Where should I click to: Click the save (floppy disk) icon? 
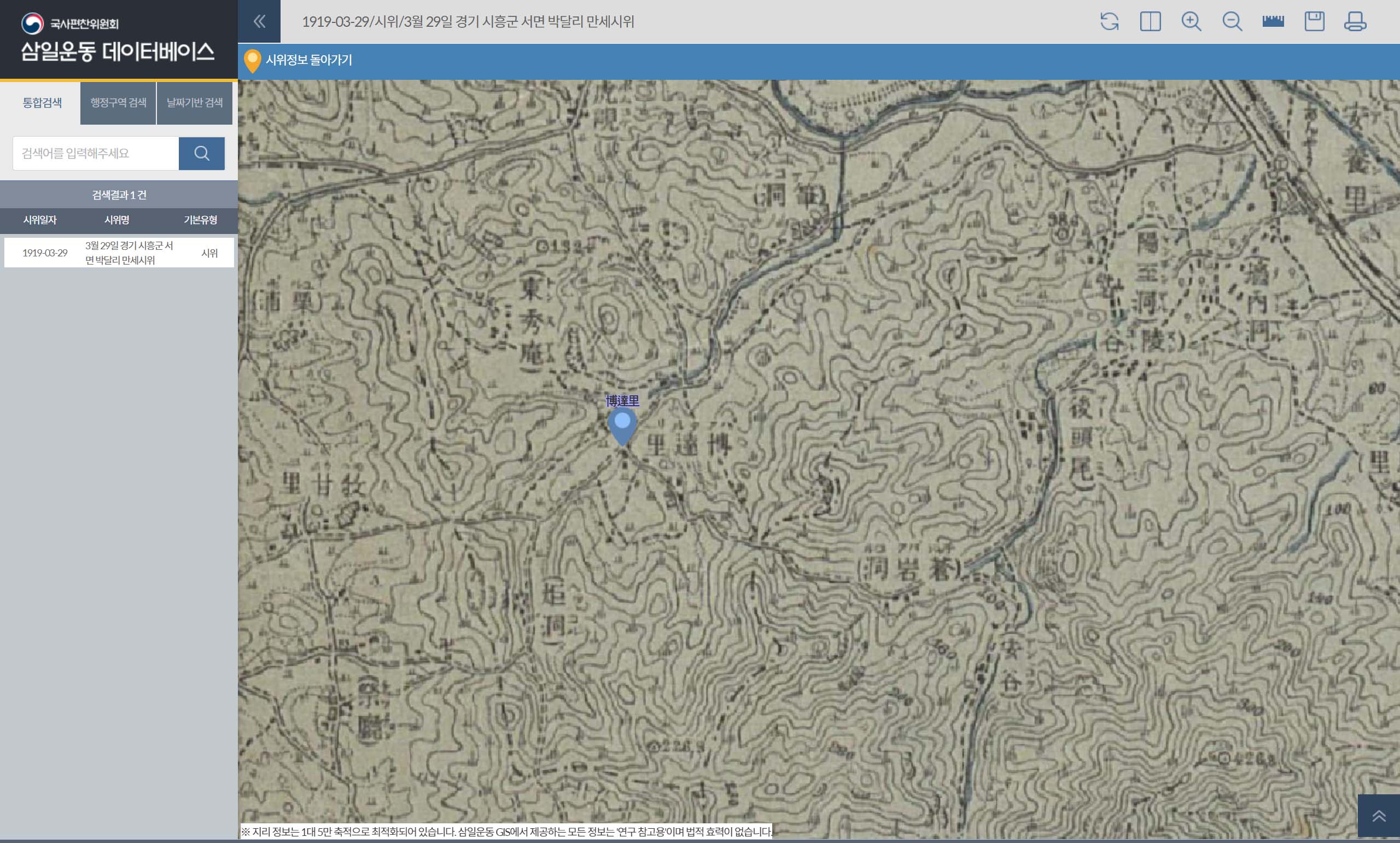(x=1314, y=21)
